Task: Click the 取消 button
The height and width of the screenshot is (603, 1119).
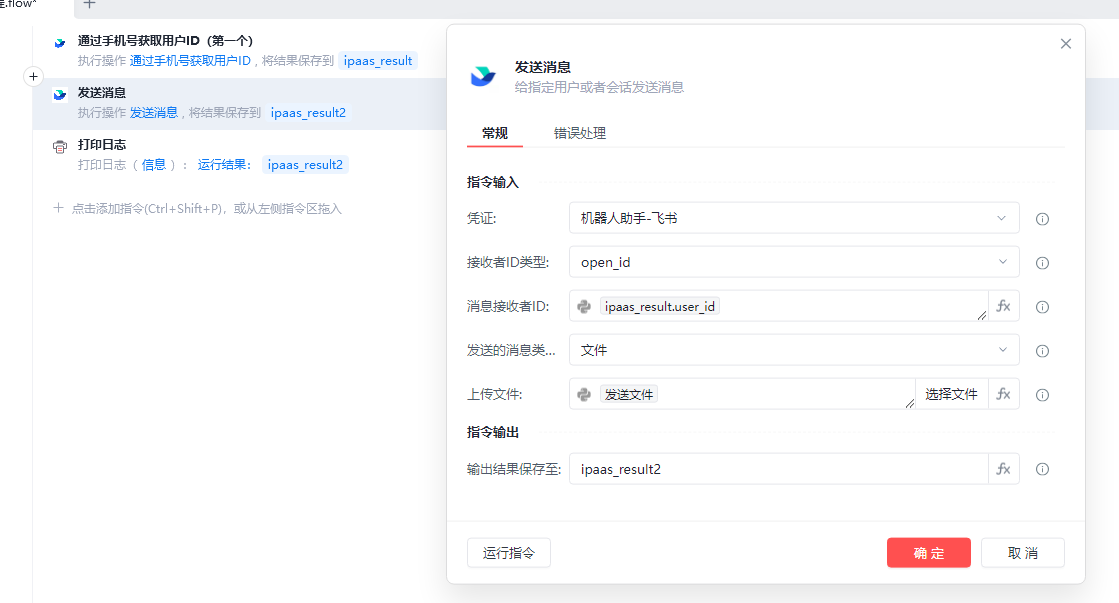Action: click(1022, 553)
